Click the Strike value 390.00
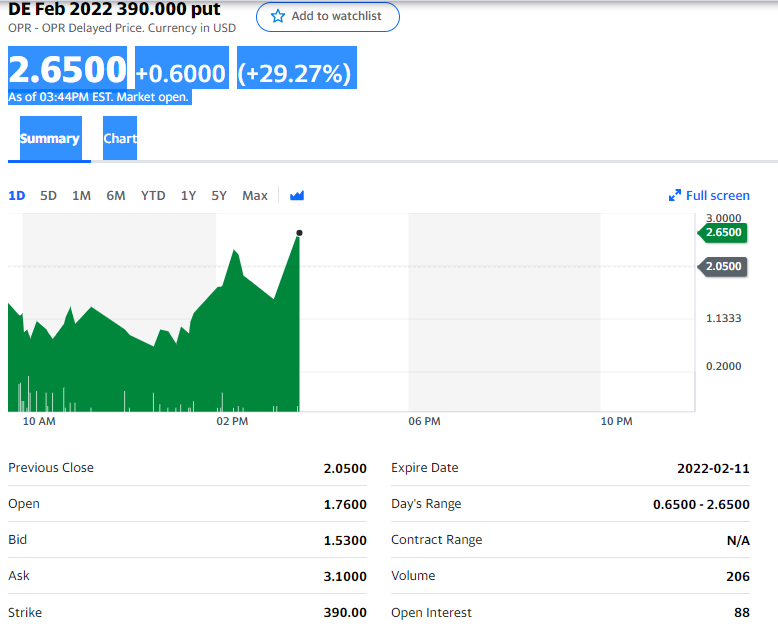778x632 pixels. click(x=345, y=613)
